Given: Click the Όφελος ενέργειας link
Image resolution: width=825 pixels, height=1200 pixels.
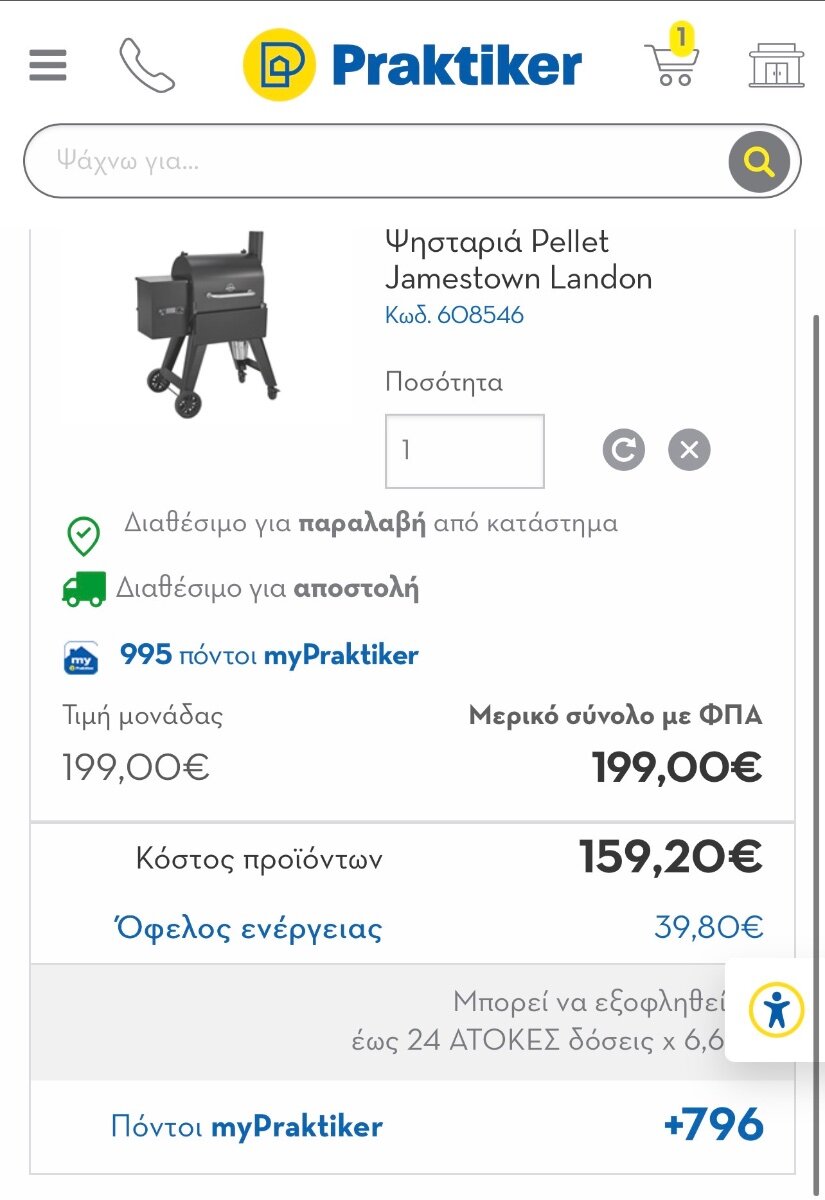Looking at the screenshot, I should [249, 929].
